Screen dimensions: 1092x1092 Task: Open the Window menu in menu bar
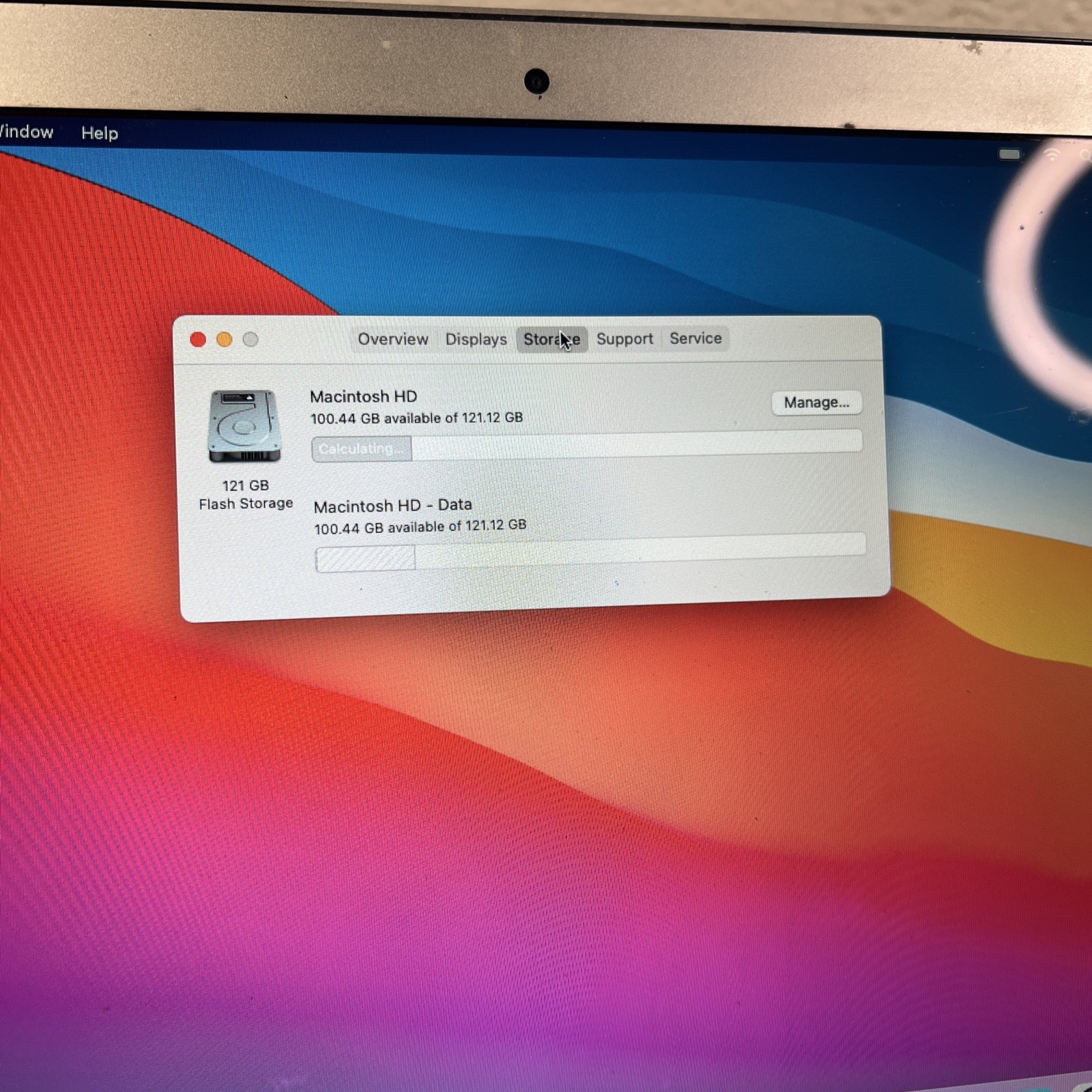(x=26, y=132)
